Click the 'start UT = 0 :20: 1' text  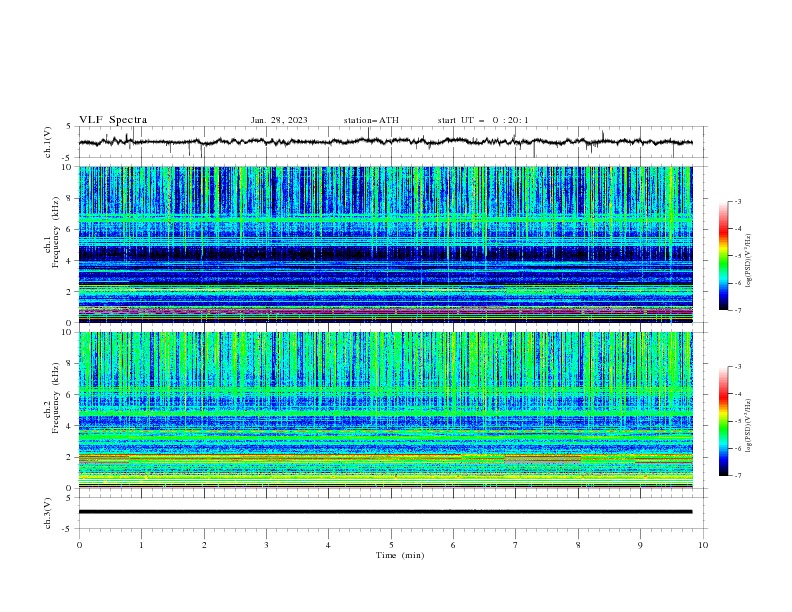point(483,120)
